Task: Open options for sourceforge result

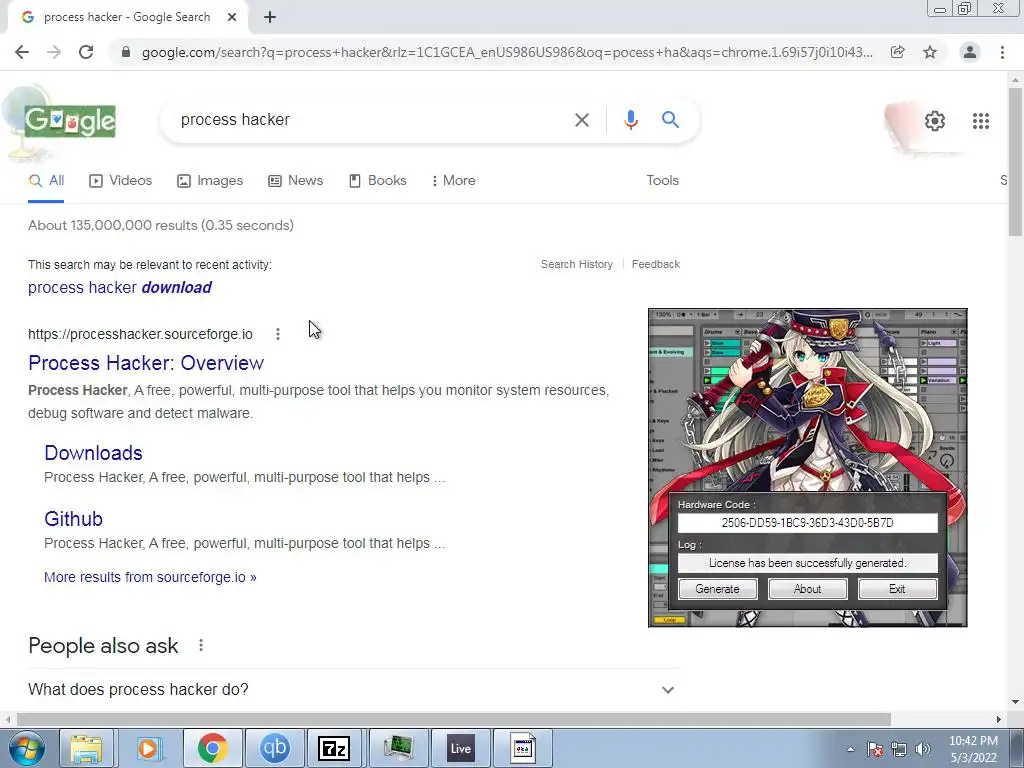Action: tap(278, 334)
